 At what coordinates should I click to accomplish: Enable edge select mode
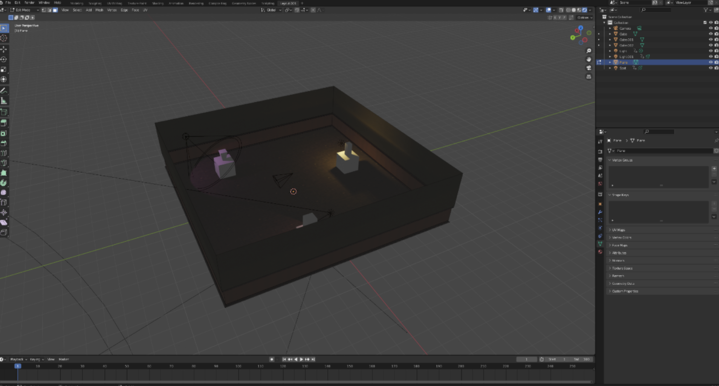pyautogui.click(x=50, y=10)
